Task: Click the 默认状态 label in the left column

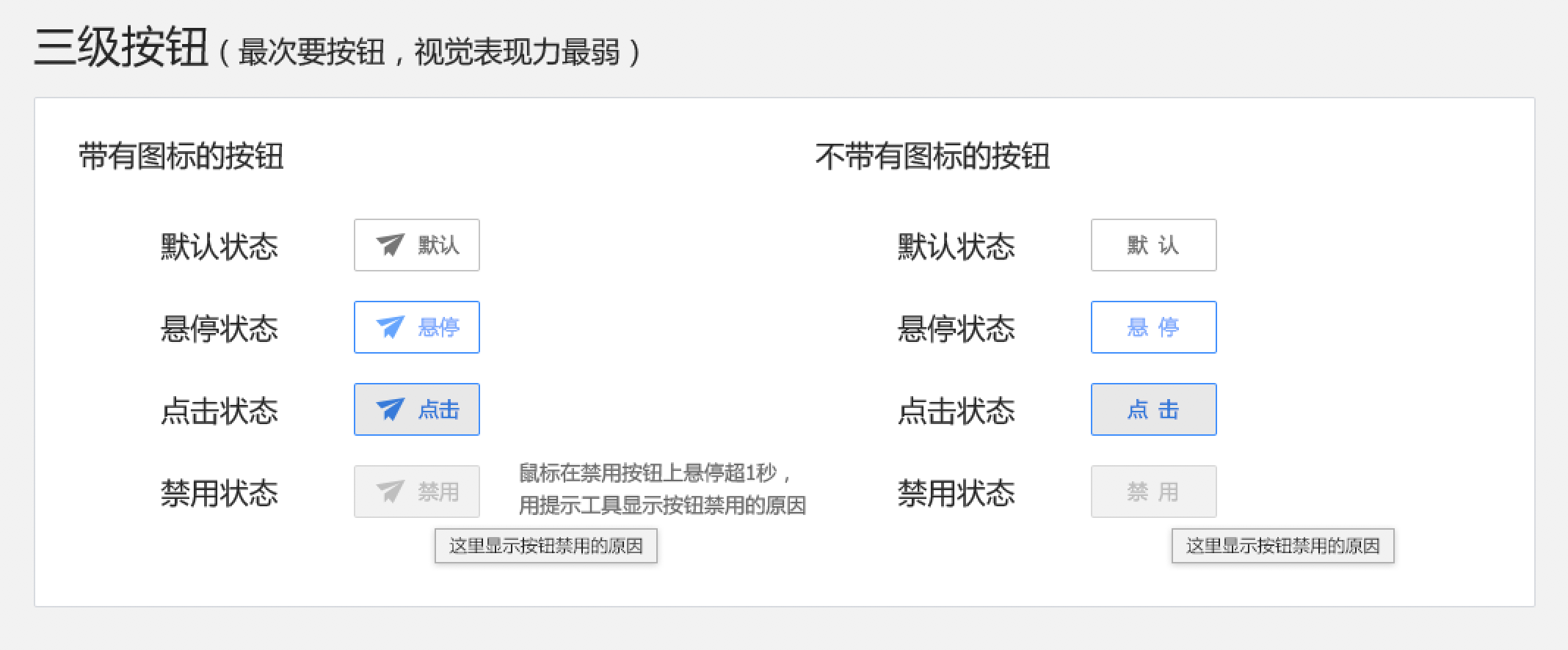Action: 219,247
